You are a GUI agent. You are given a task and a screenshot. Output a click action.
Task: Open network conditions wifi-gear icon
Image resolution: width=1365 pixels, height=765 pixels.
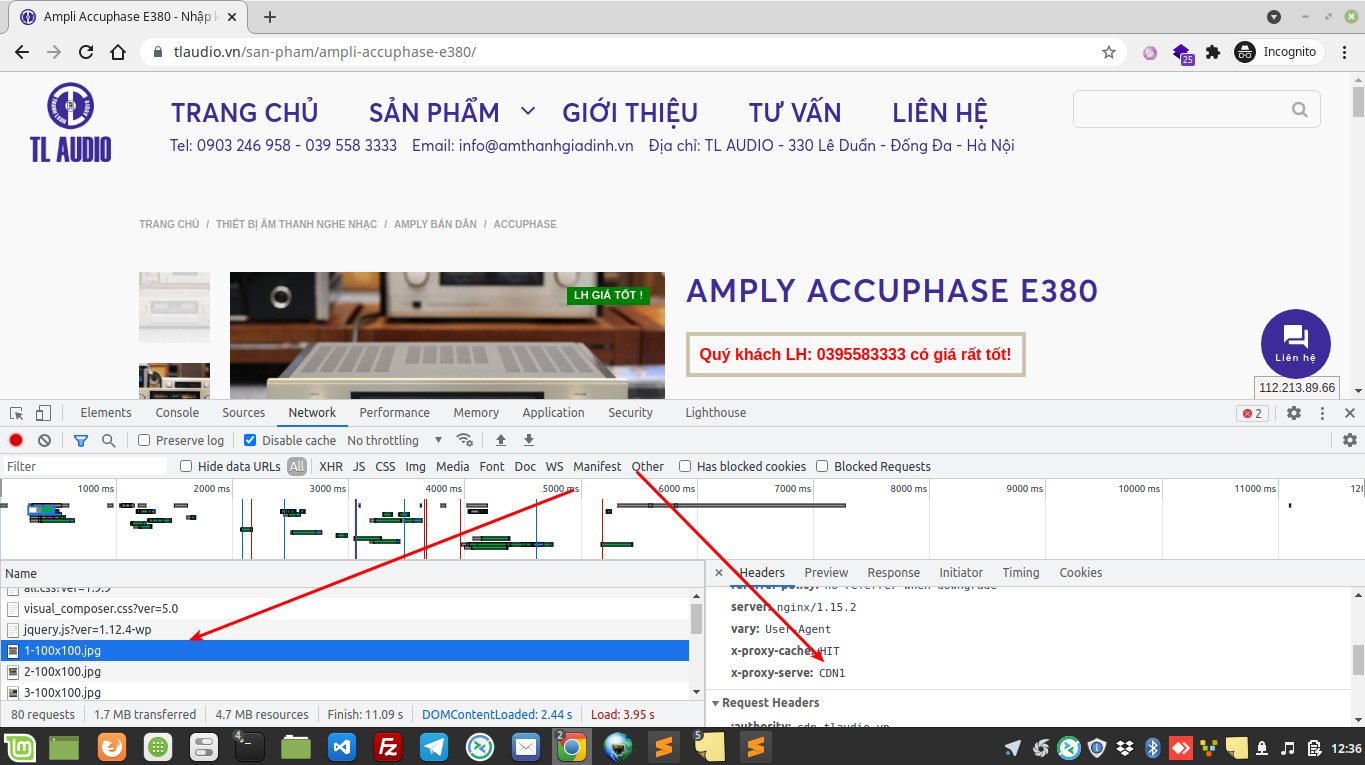[464, 440]
